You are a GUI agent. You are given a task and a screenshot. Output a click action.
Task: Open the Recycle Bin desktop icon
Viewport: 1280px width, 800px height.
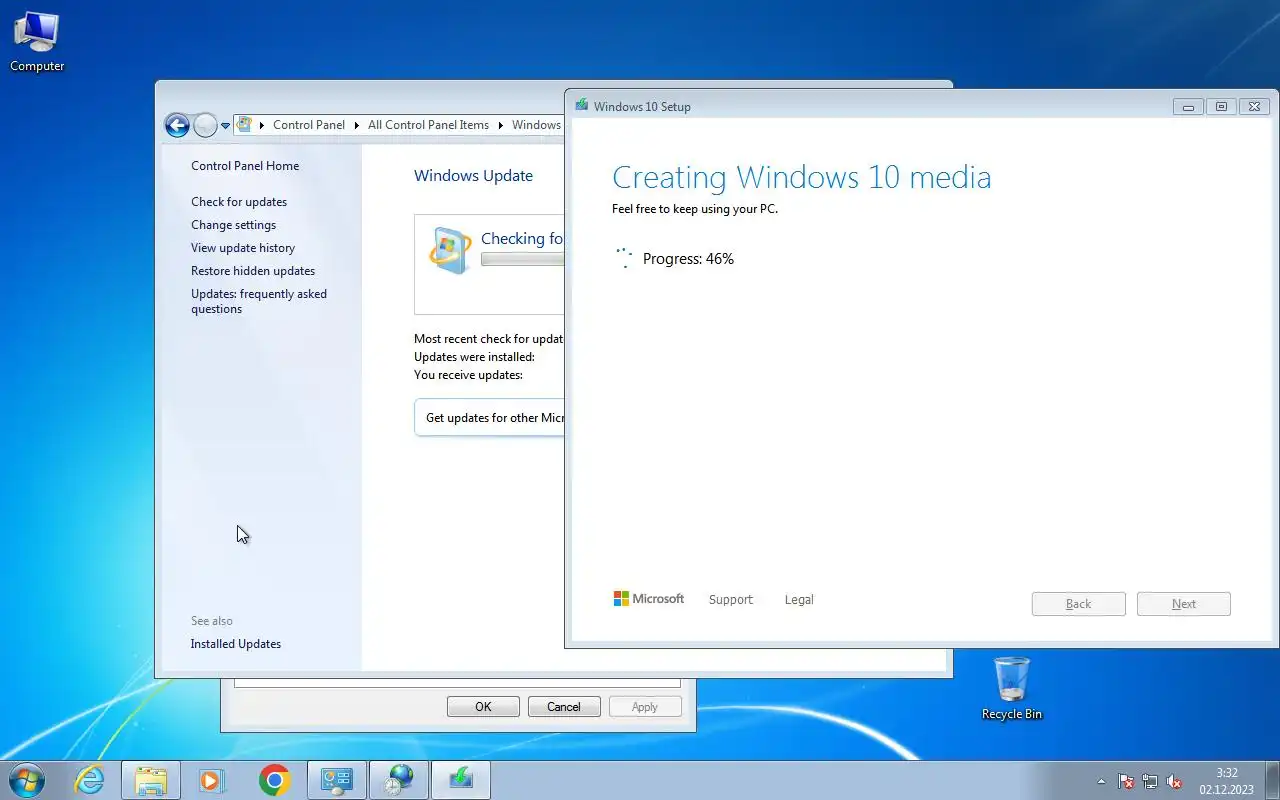click(1012, 688)
